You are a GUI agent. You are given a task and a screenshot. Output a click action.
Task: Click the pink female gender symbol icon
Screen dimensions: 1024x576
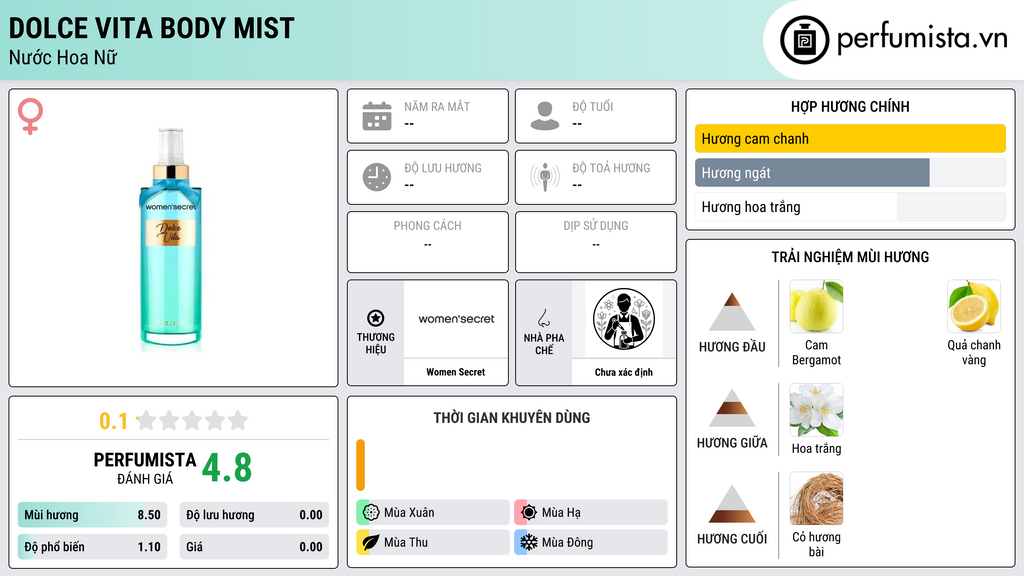click(30, 116)
